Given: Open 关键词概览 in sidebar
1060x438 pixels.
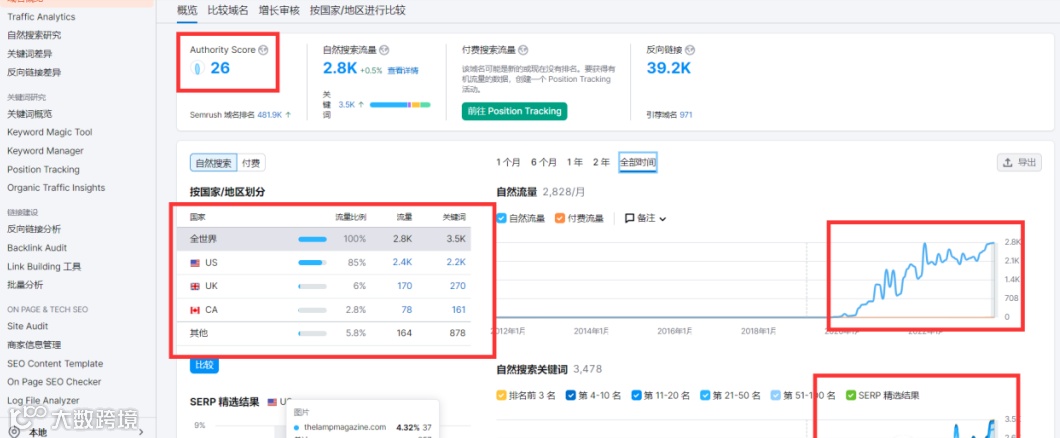Looking at the screenshot, I should [x=29, y=114].
